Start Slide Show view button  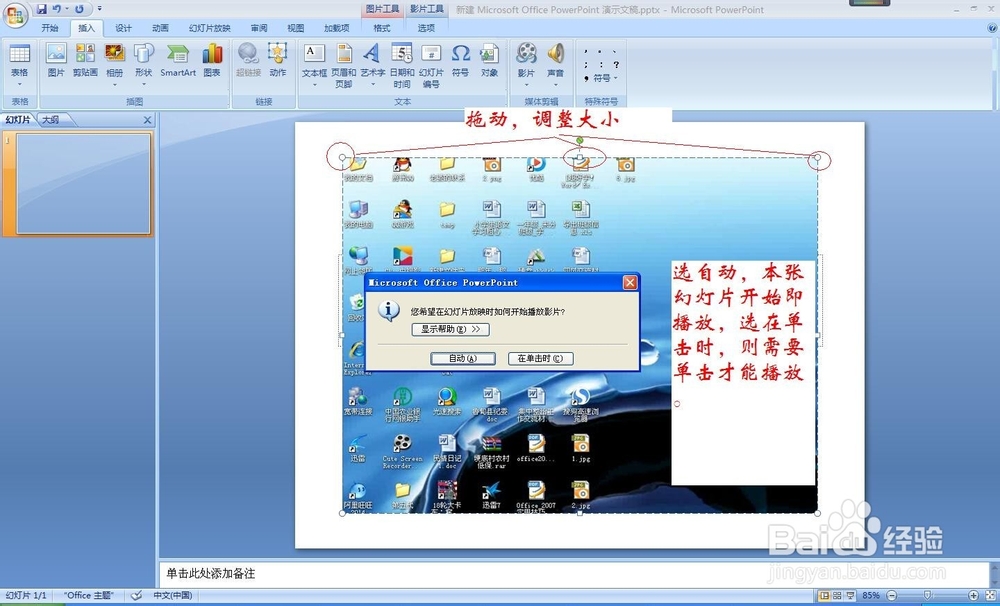[850, 595]
